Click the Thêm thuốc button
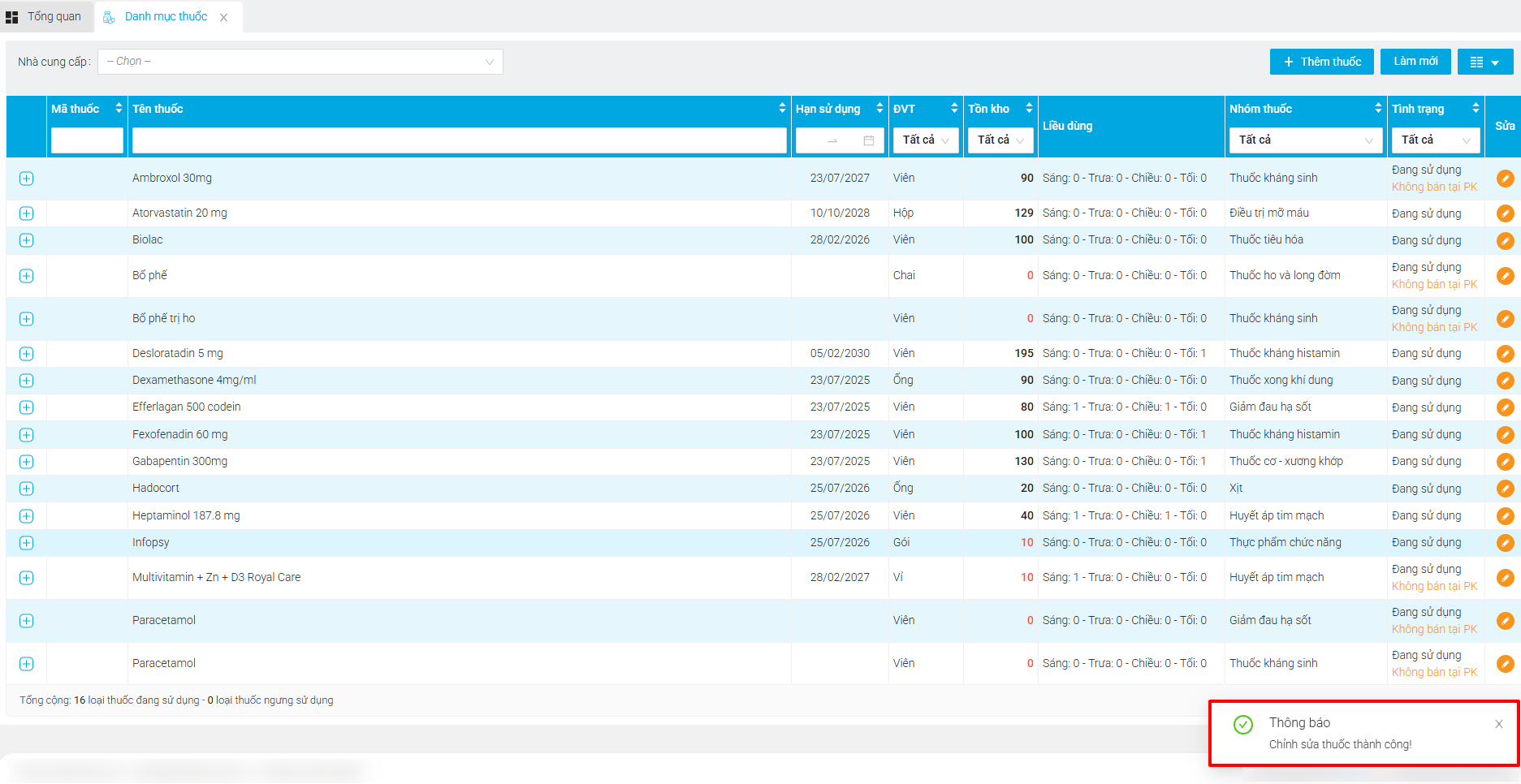Viewport: 1521px width, 784px height. [x=1322, y=62]
